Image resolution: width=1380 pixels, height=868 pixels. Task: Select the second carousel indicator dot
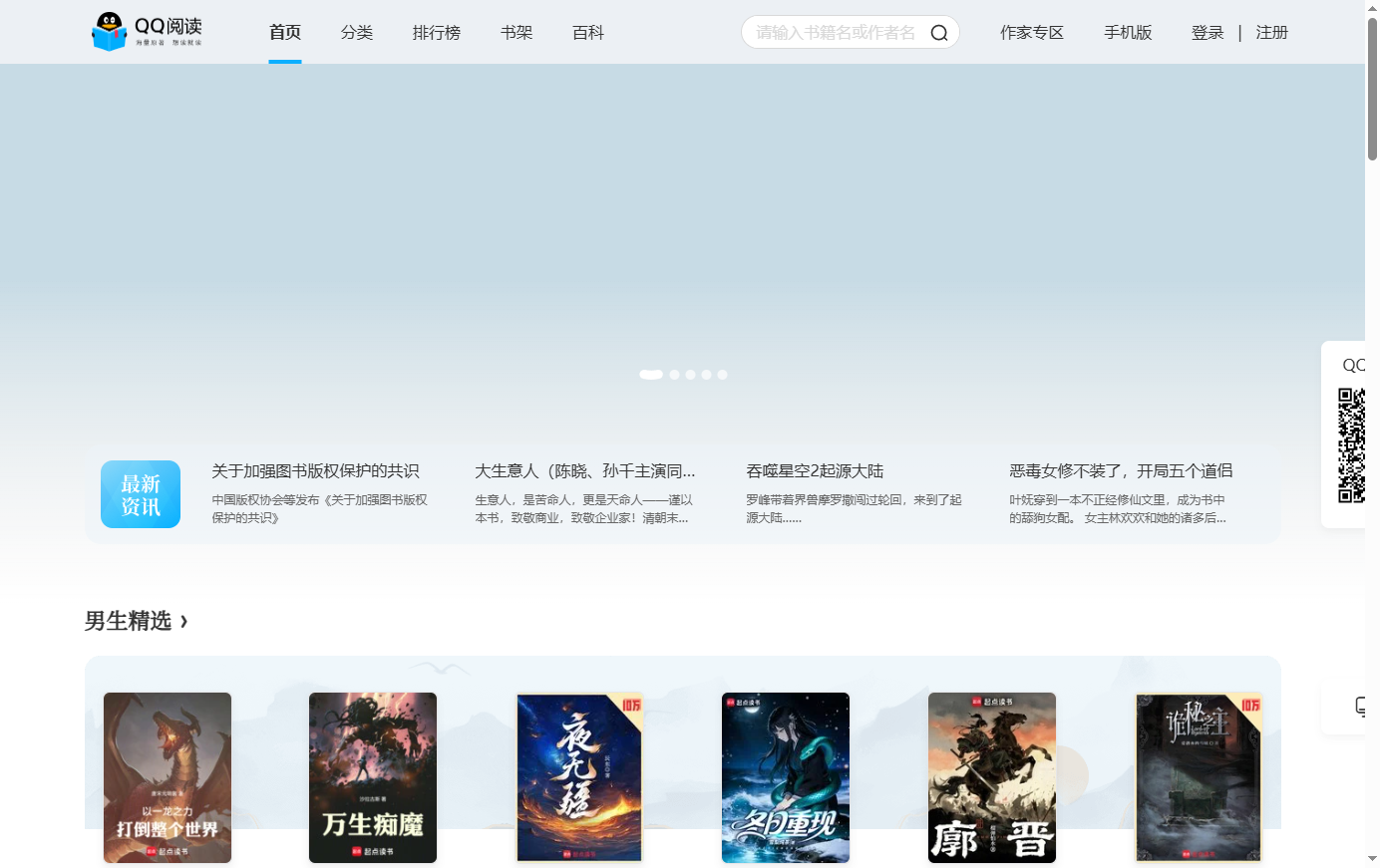675,375
